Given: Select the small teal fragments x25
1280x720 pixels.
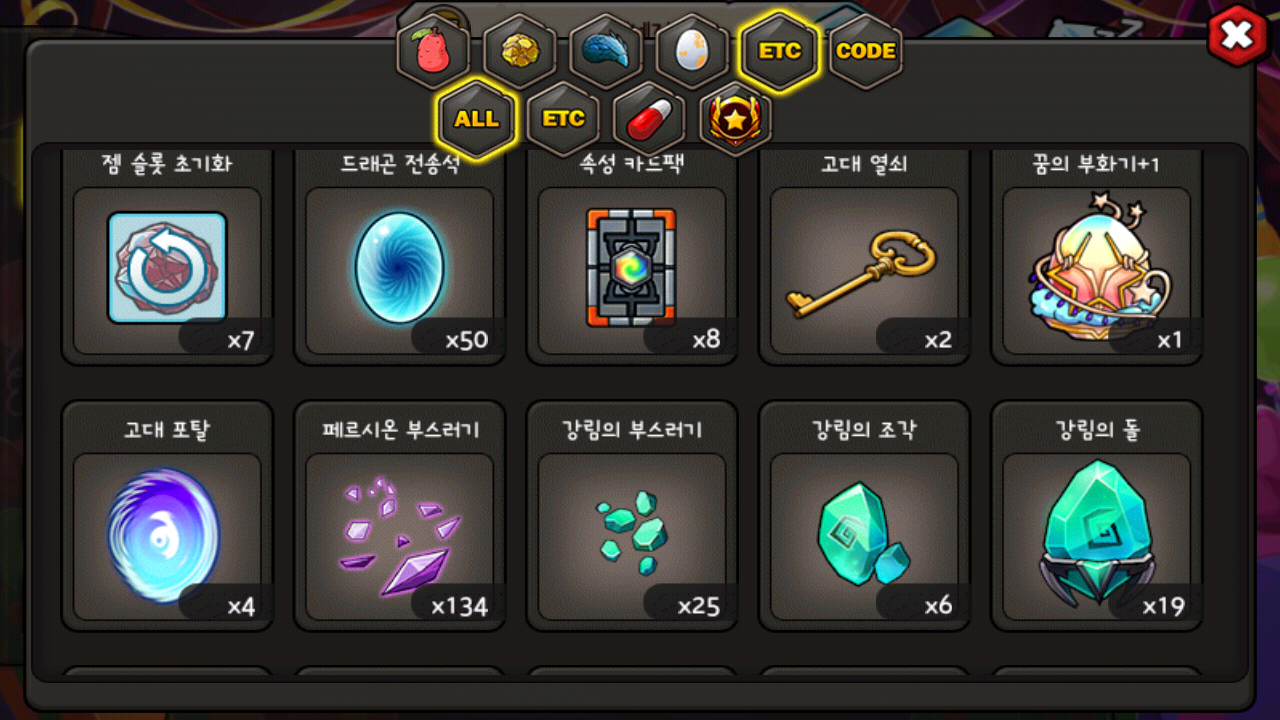Looking at the screenshot, I should pyautogui.click(x=632, y=516).
